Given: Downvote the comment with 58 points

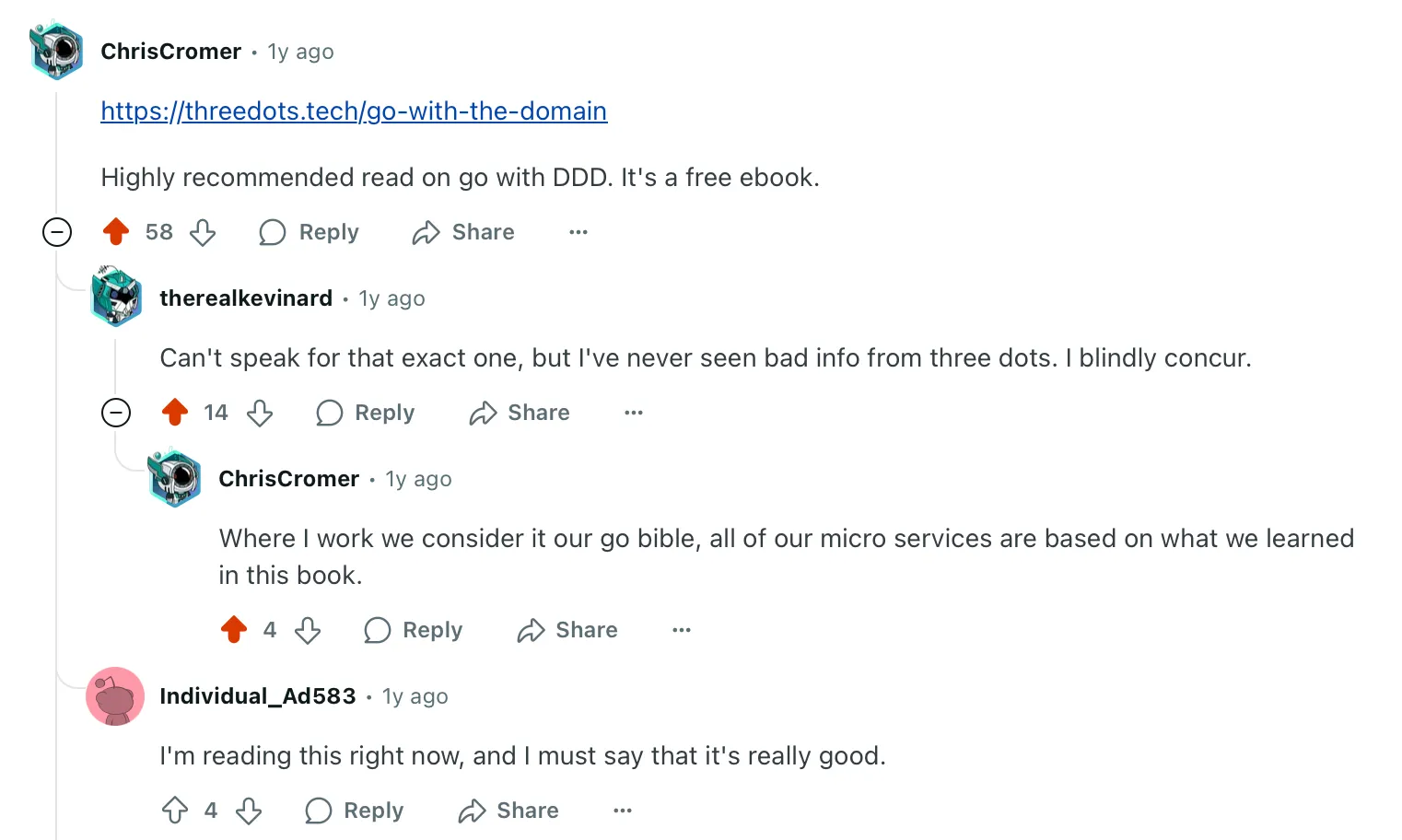Looking at the screenshot, I should tap(203, 232).
